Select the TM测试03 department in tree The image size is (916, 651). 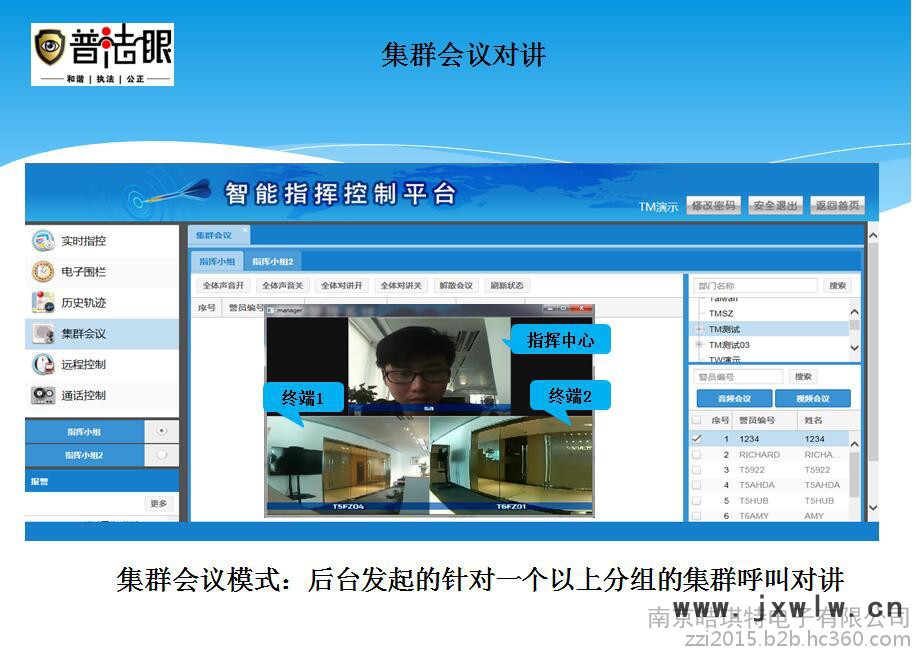point(729,345)
